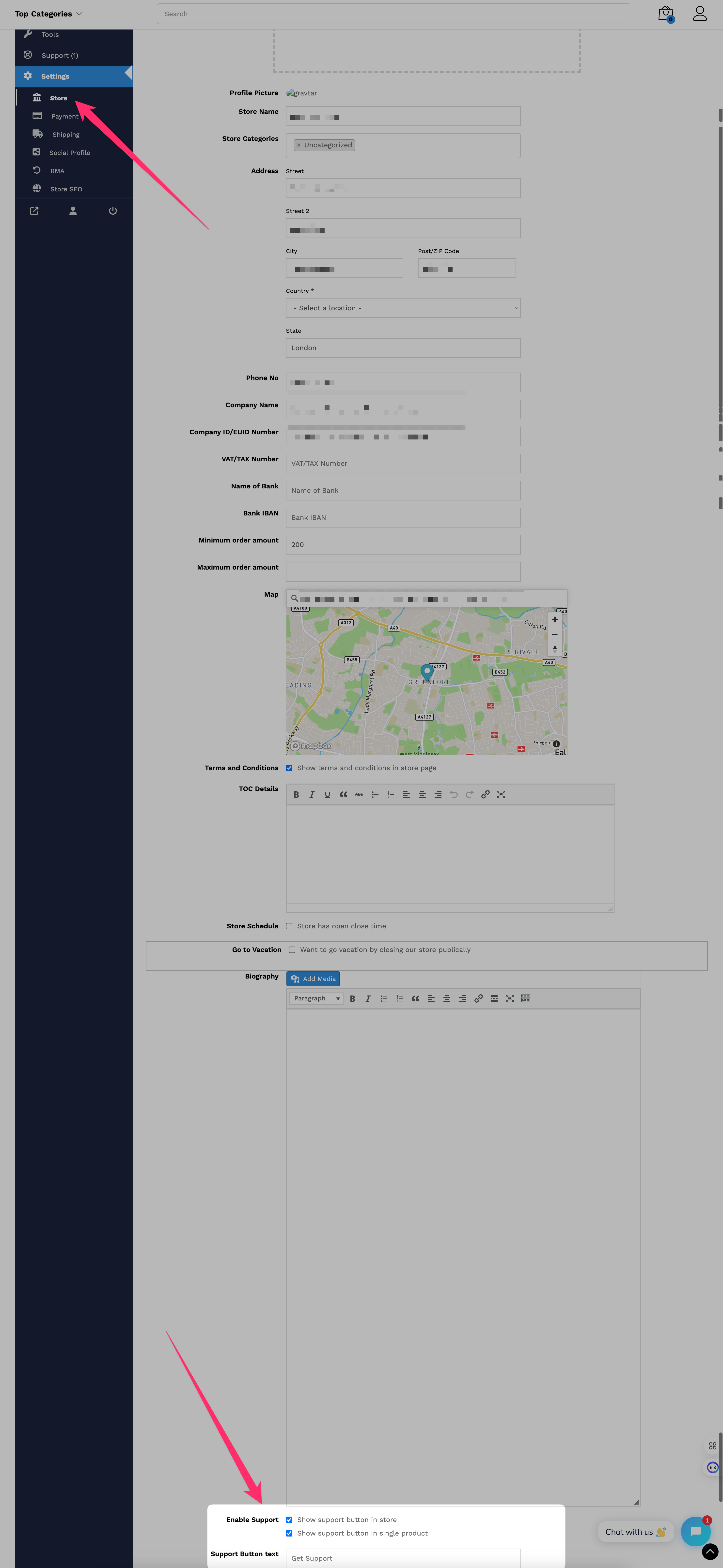Toggle show support button in single product
This screenshot has height=1568, width=723.
pyautogui.click(x=289, y=1533)
